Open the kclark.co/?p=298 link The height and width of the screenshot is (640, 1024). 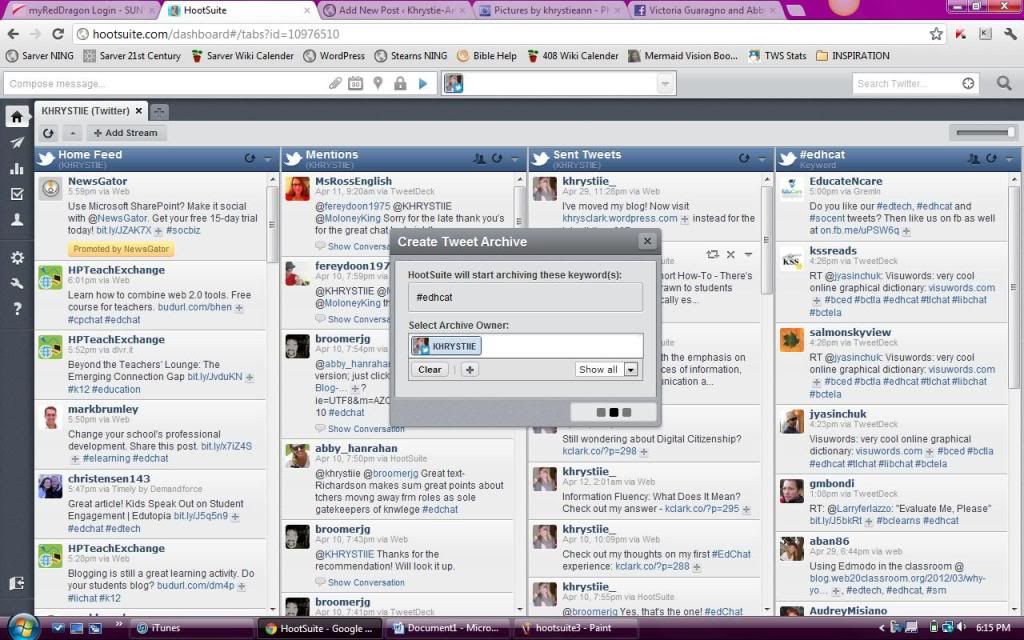click(x=600, y=451)
